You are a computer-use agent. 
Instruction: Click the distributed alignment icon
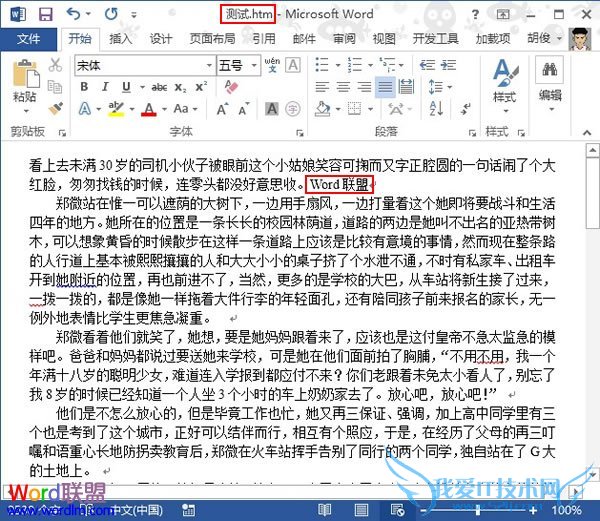click(406, 87)
